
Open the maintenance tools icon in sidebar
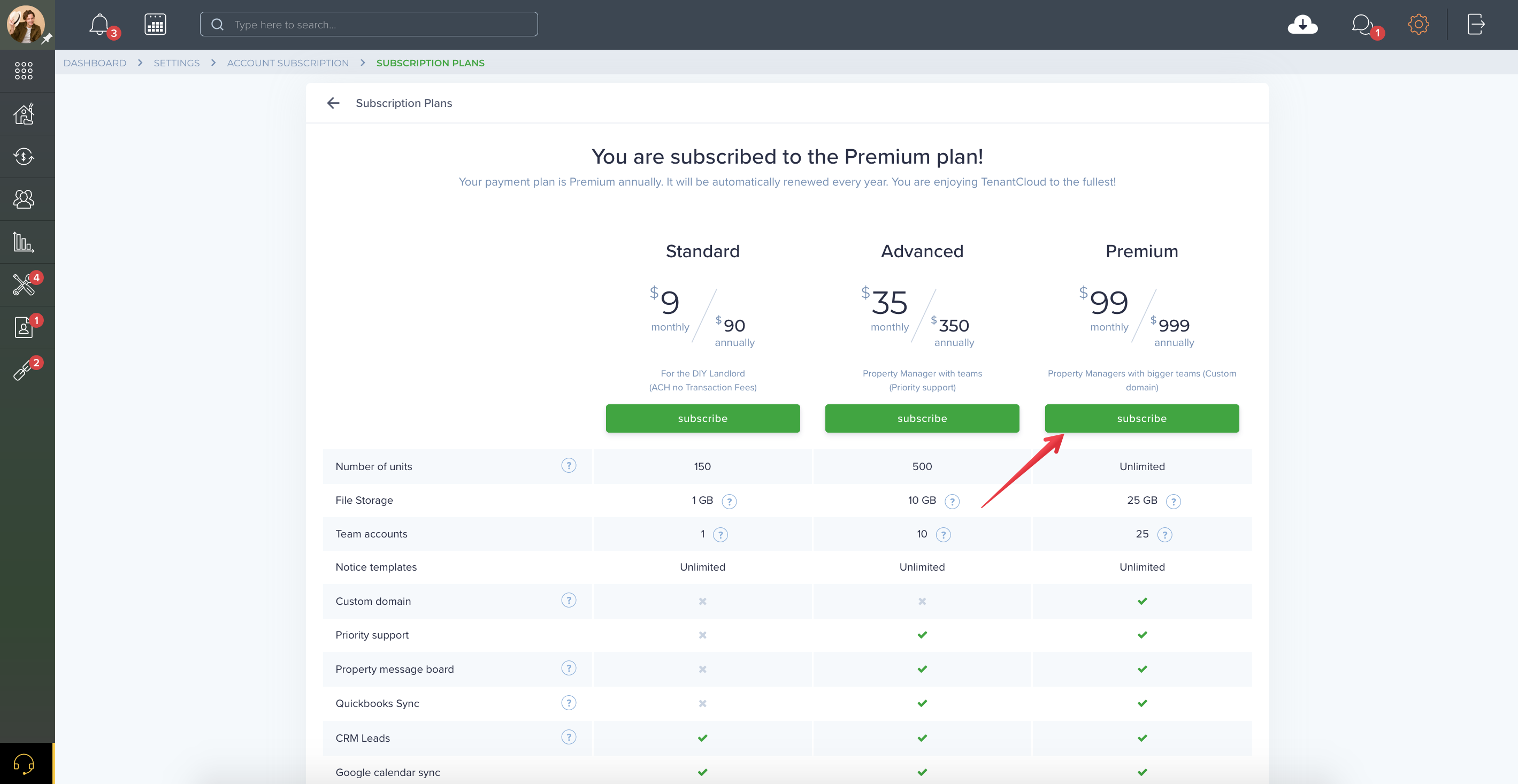pyautogui.click(x=24, y=285)
